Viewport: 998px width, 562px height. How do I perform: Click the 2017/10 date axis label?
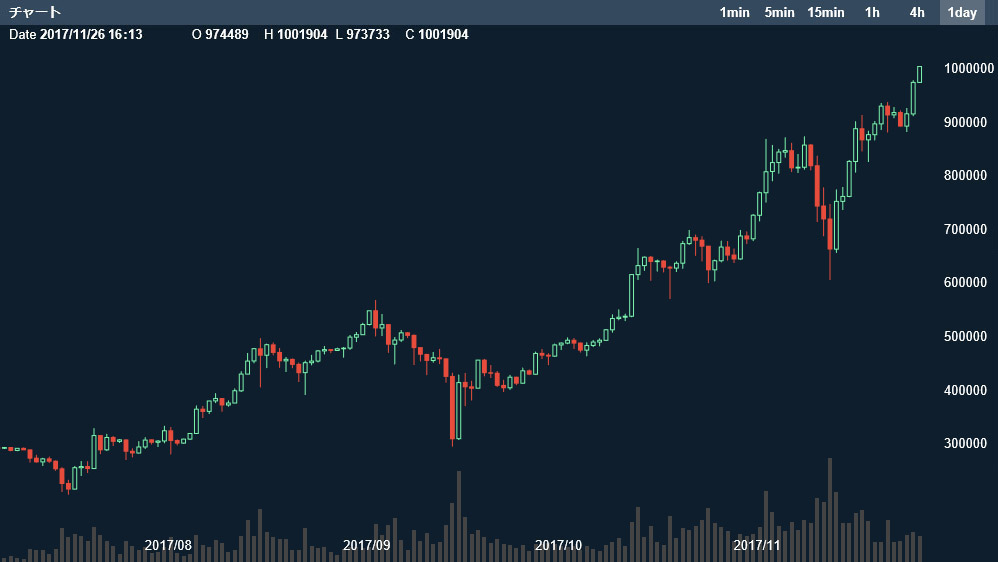click(558, 545)
